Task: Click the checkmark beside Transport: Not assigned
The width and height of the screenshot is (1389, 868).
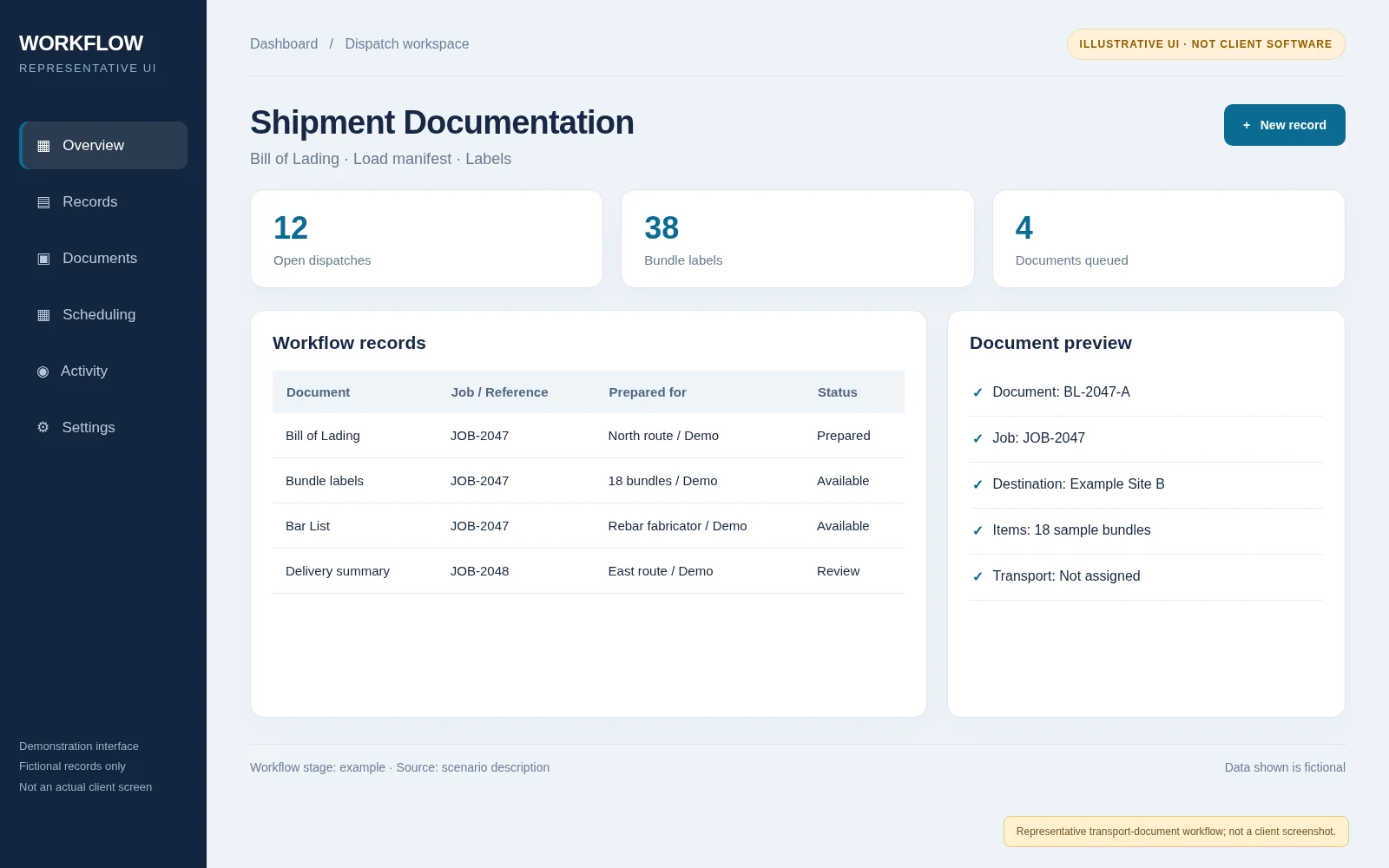Action: point(978,576)
